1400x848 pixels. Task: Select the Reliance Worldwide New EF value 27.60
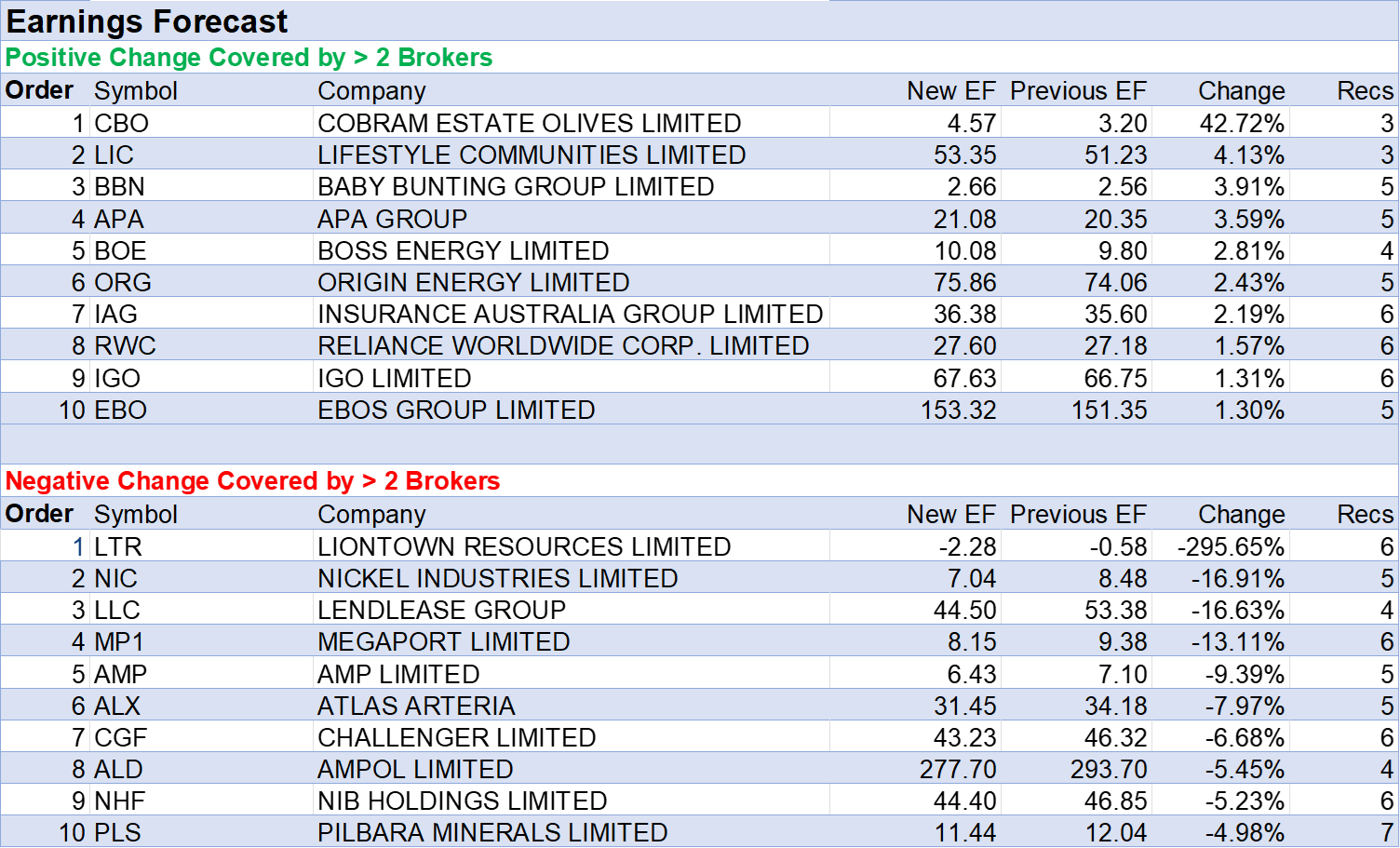click(x=964, y=346)
